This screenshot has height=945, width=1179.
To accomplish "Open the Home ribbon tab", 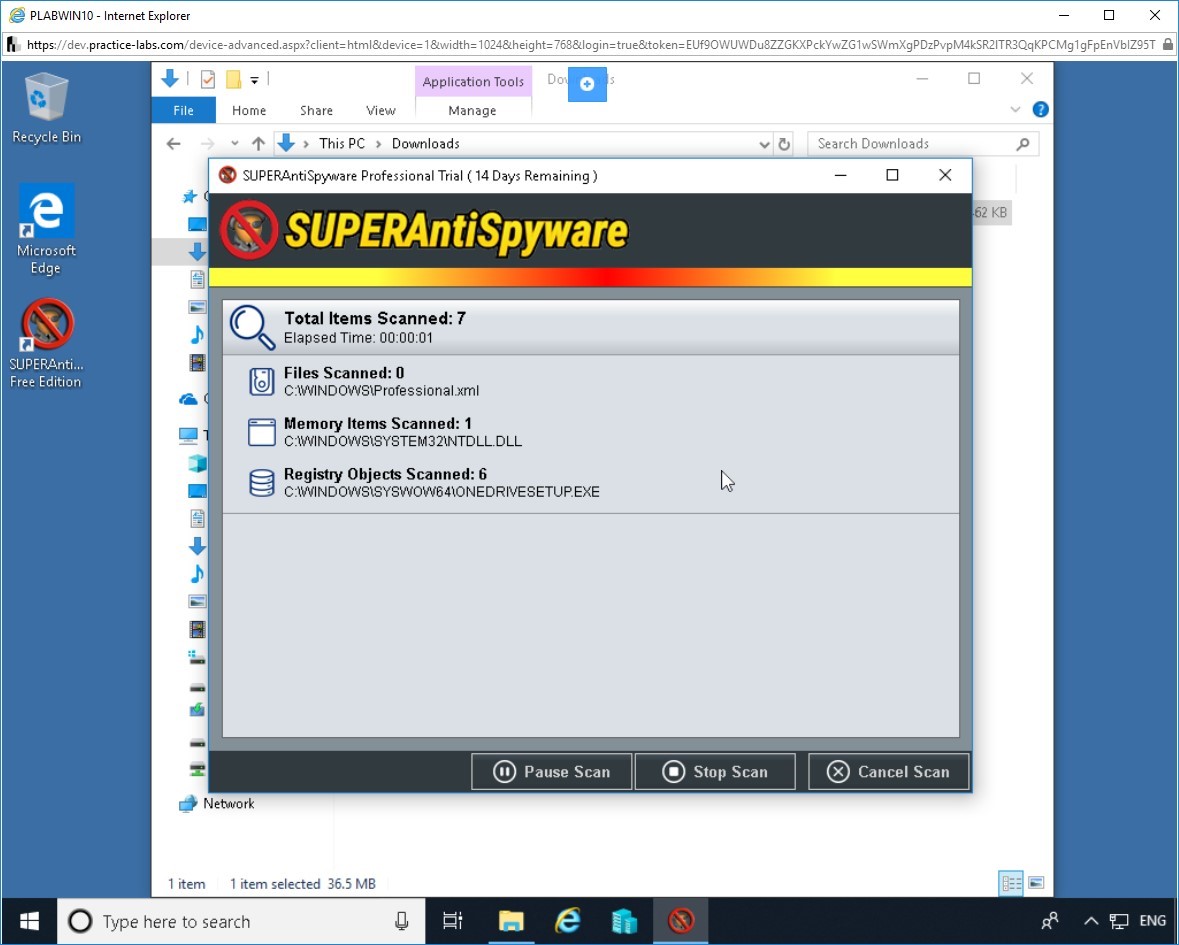I will tap(249, 111).
